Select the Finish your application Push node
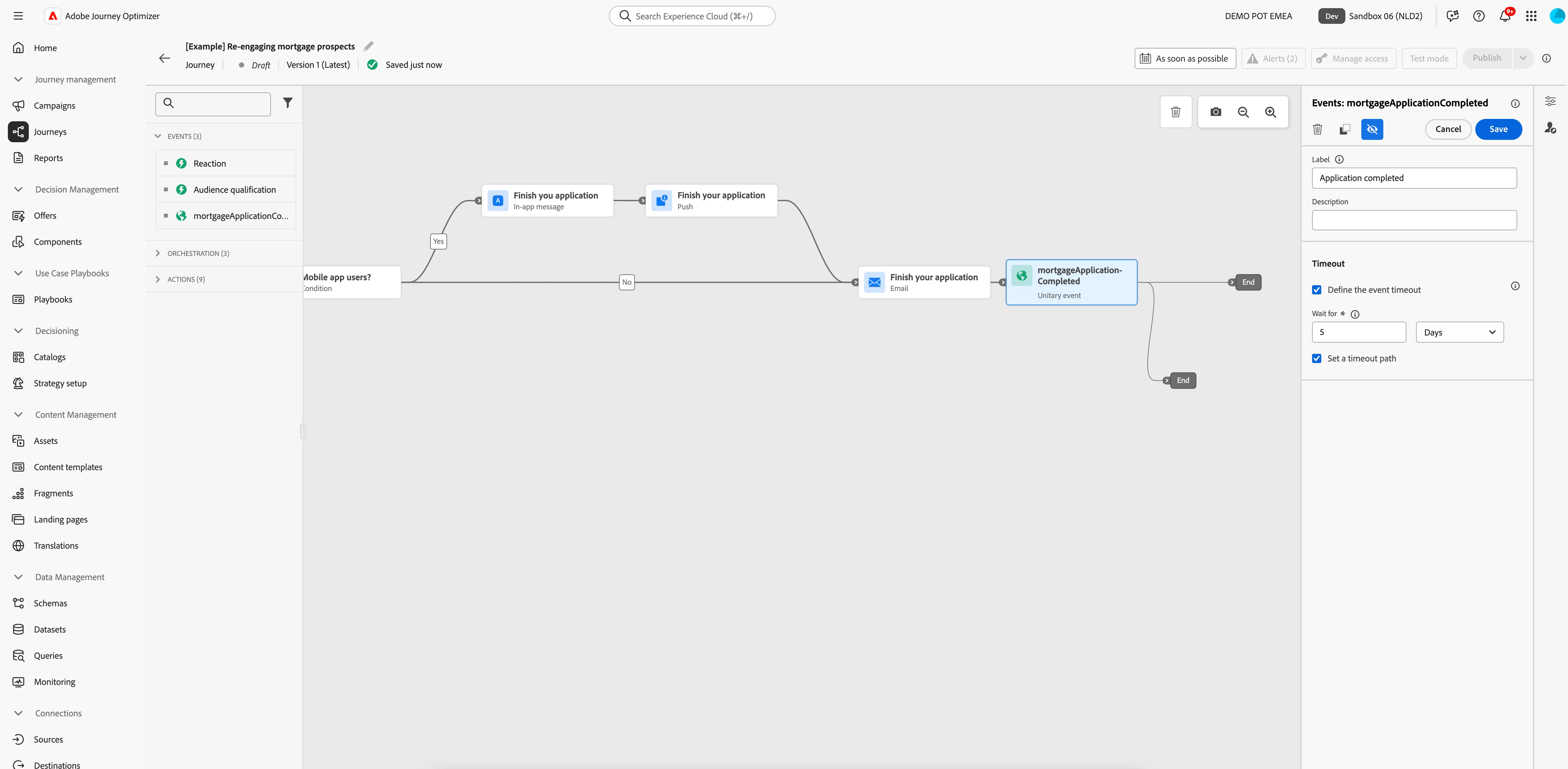The height and width of the screenshot is (769, 1568). click(x=711, y=200)
